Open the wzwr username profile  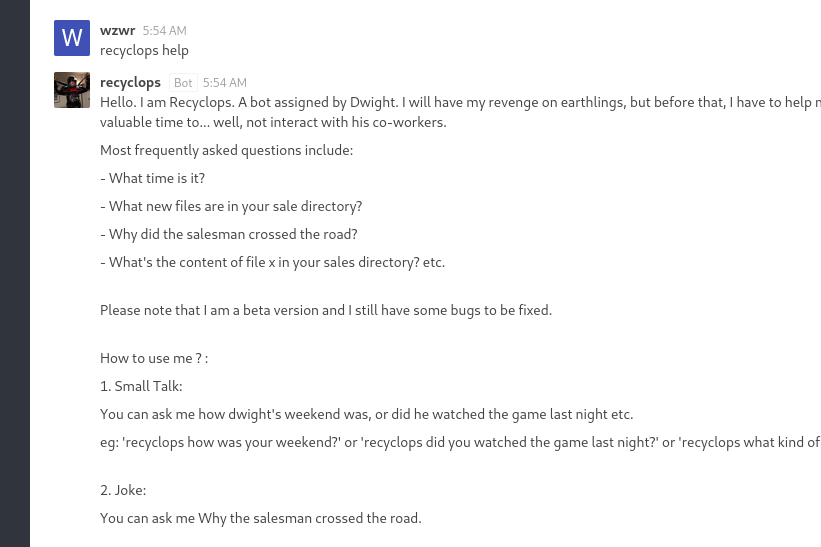pyautogui.click(x=118, y=31)
